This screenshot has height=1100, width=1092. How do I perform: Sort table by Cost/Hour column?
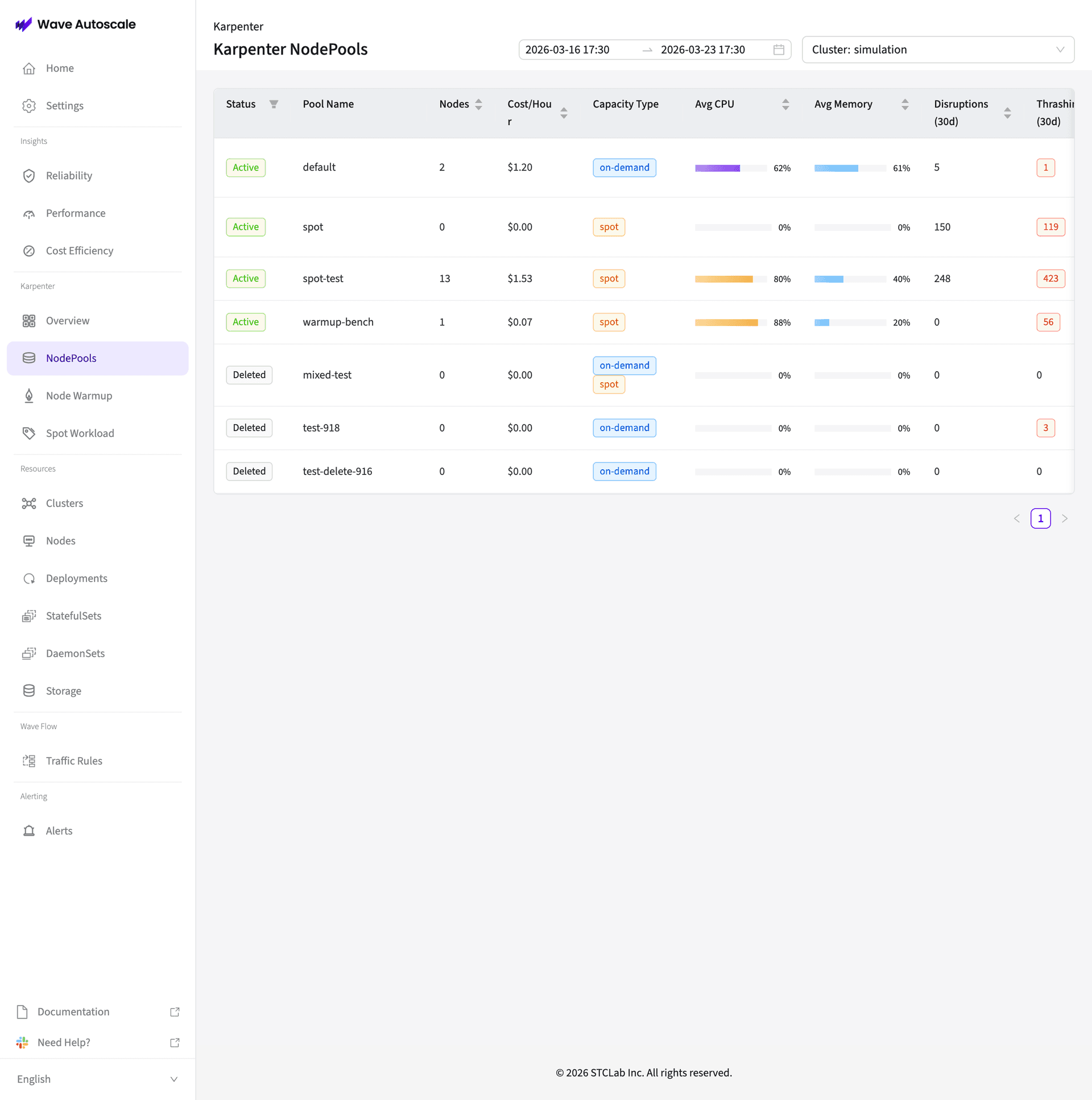(564, 113)
